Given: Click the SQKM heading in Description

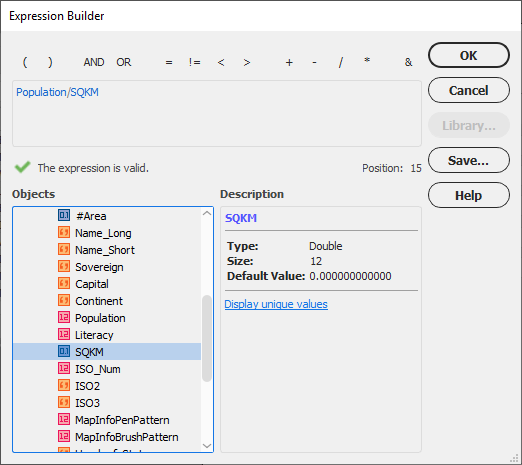Looking at the screenshot, I should tap(241, 218).
